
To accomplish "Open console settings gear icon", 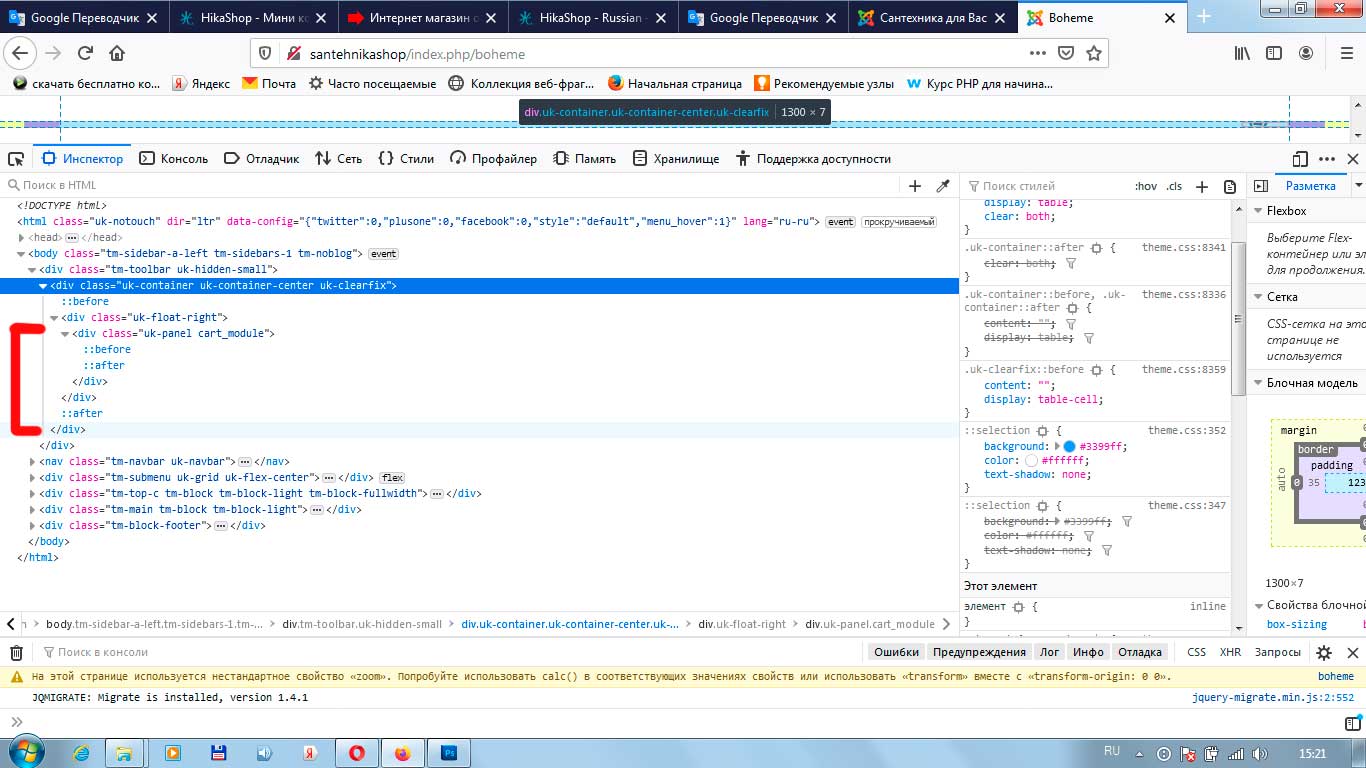I will (x=1324, y=652).
